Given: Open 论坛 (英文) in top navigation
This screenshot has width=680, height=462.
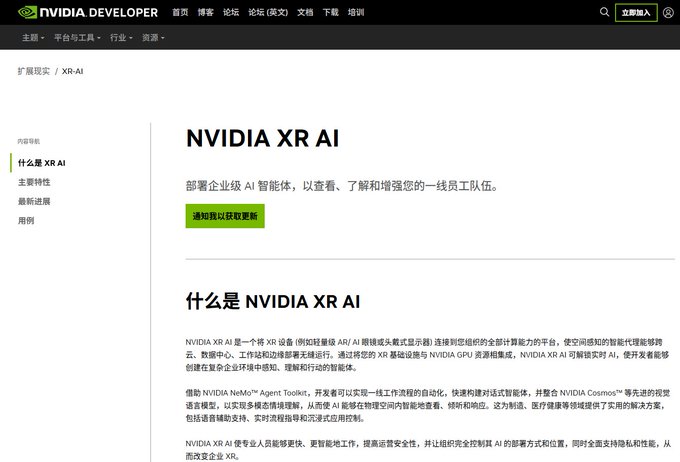Looking at the screenshot, I should tap(268, 12).
